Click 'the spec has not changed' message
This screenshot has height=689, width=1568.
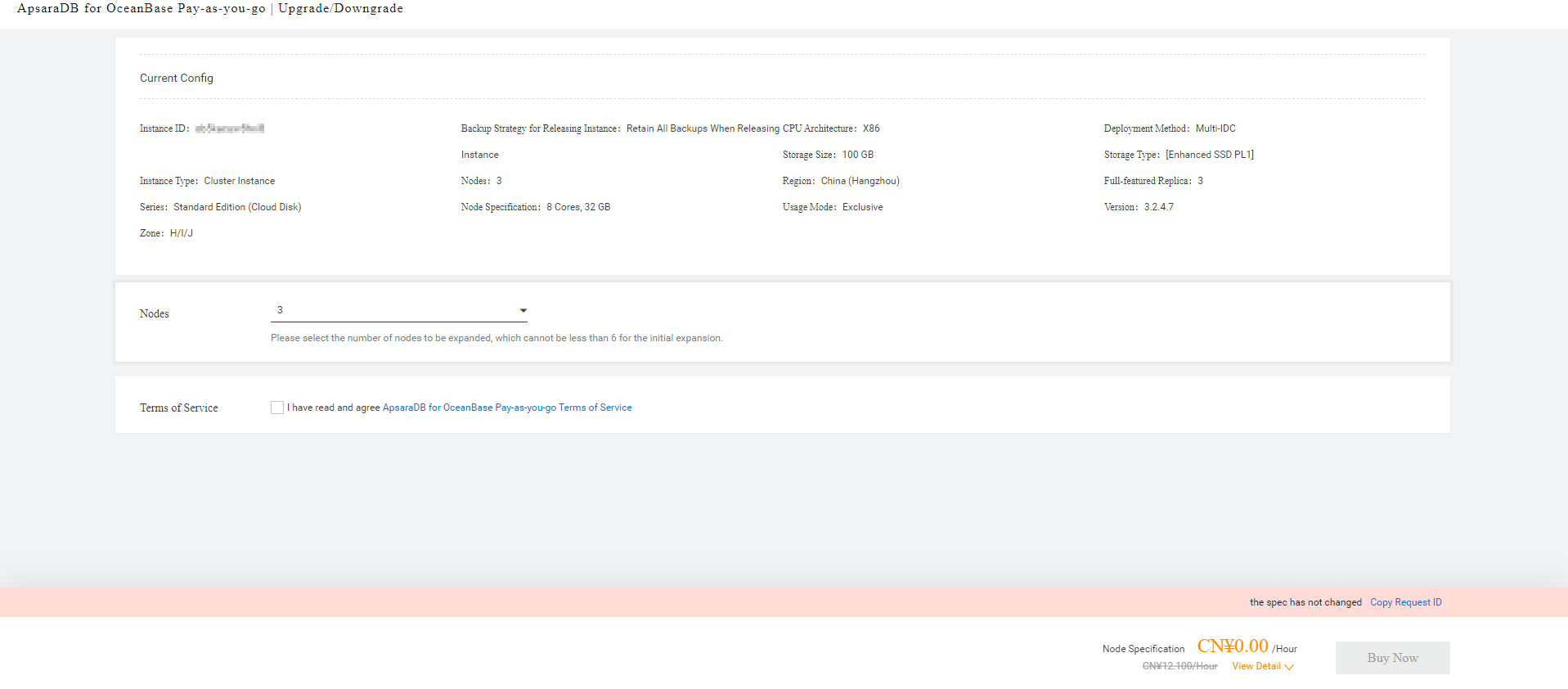[1305, 602]
